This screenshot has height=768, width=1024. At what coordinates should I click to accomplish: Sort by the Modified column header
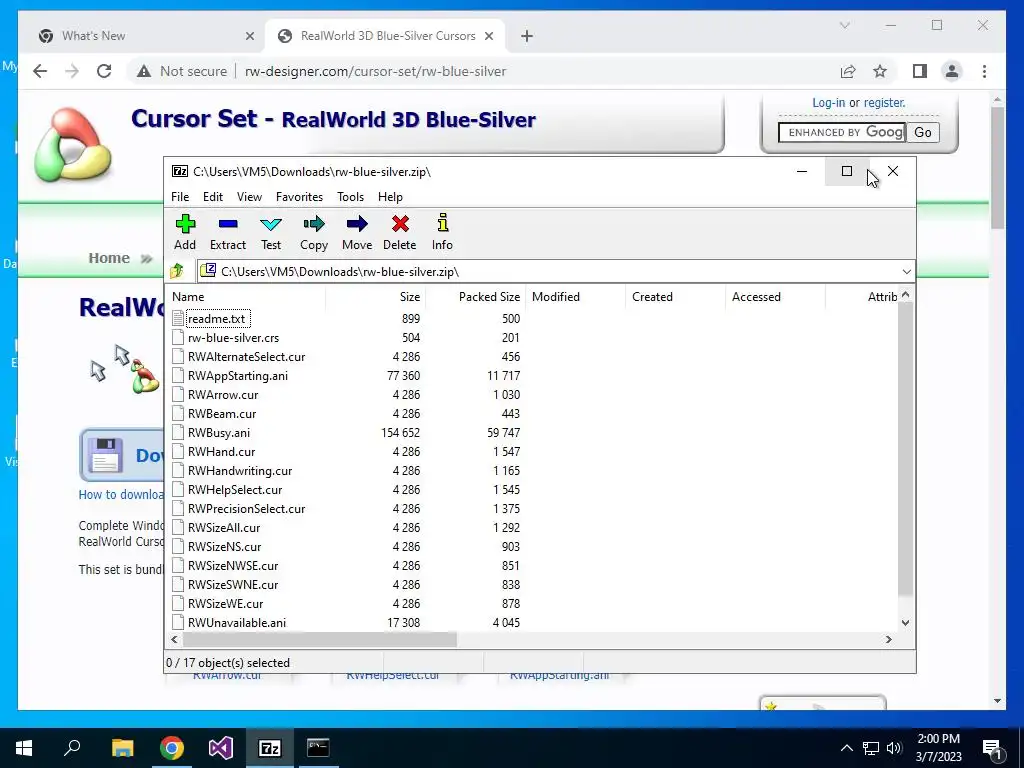pos(575,296)
